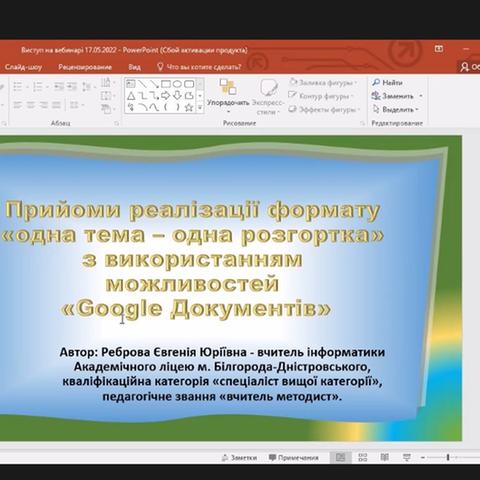
Task: Open align text dropdown
Action: [107, 96]
